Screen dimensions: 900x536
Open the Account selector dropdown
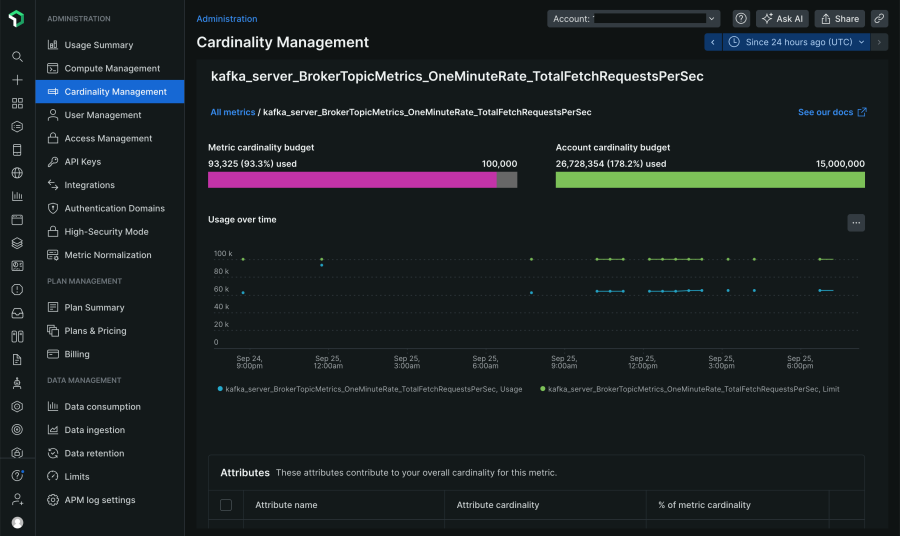(x=634, y=19)
